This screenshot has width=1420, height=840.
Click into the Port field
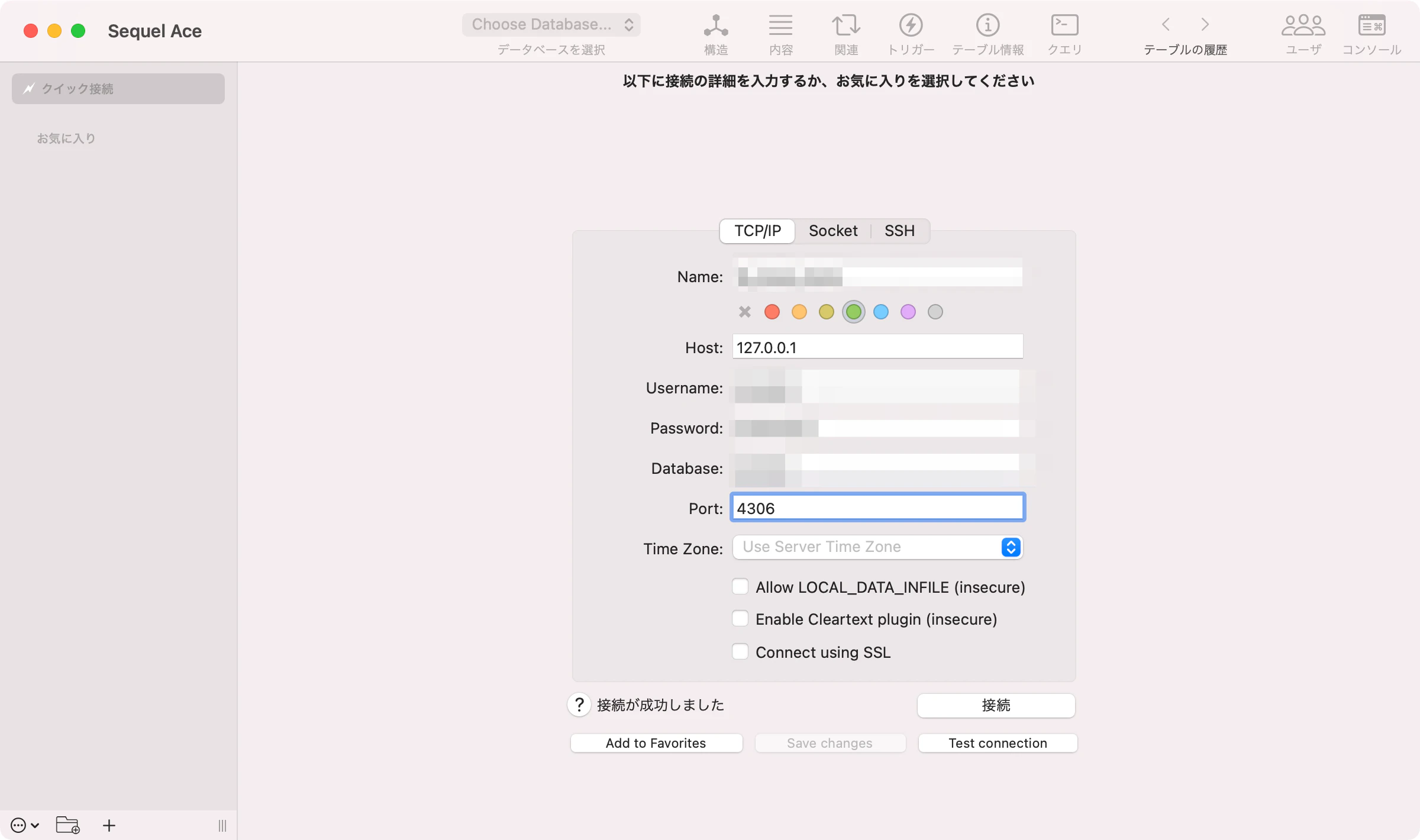[x=878, y=508]
